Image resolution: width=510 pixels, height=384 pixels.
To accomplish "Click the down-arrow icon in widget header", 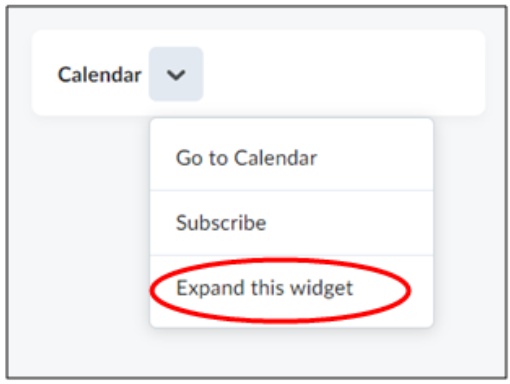I will (x=176, y=74).
